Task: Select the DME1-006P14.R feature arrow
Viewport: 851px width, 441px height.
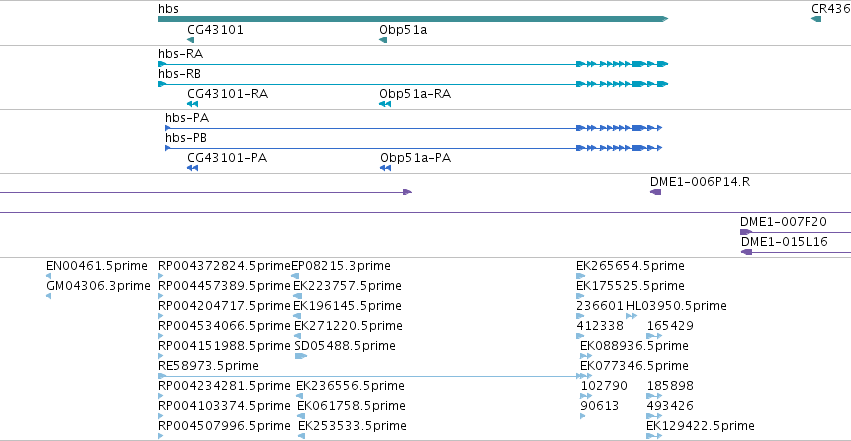Action: 656,192
